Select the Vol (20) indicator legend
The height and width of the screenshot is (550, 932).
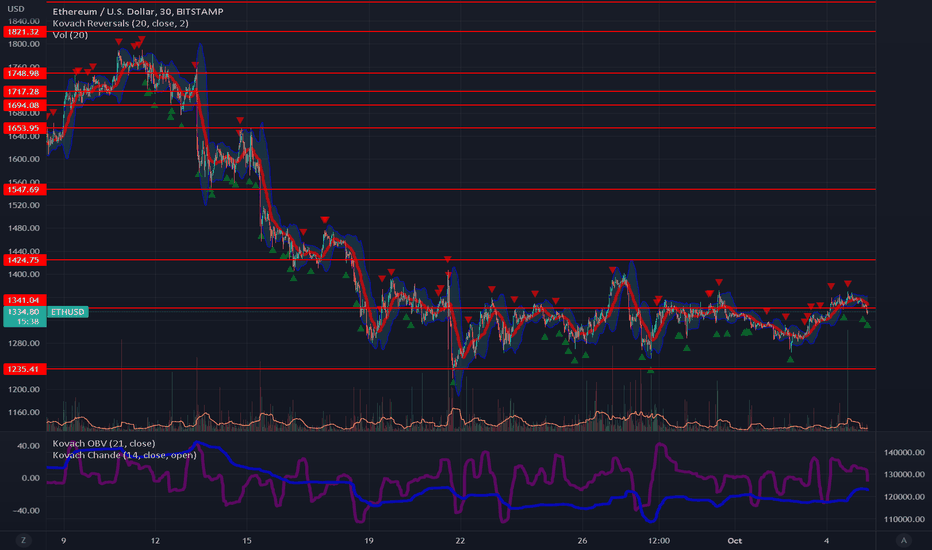pos(70,35)
